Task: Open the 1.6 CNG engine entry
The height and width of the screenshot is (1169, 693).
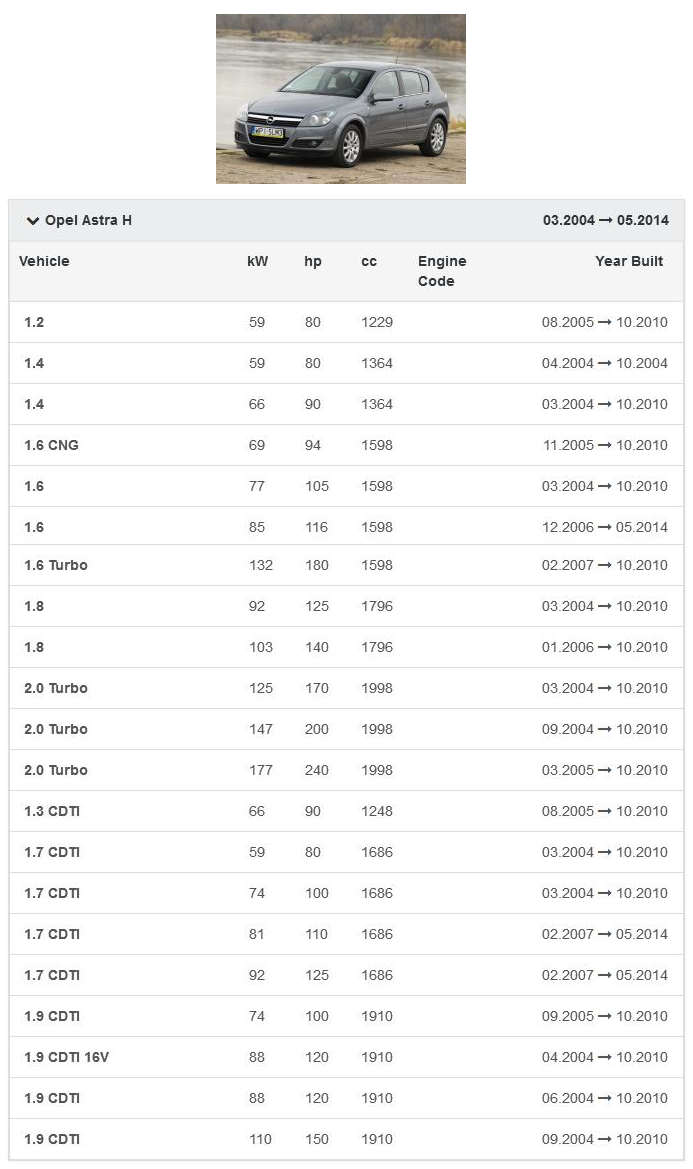Action: pos(51,445)
